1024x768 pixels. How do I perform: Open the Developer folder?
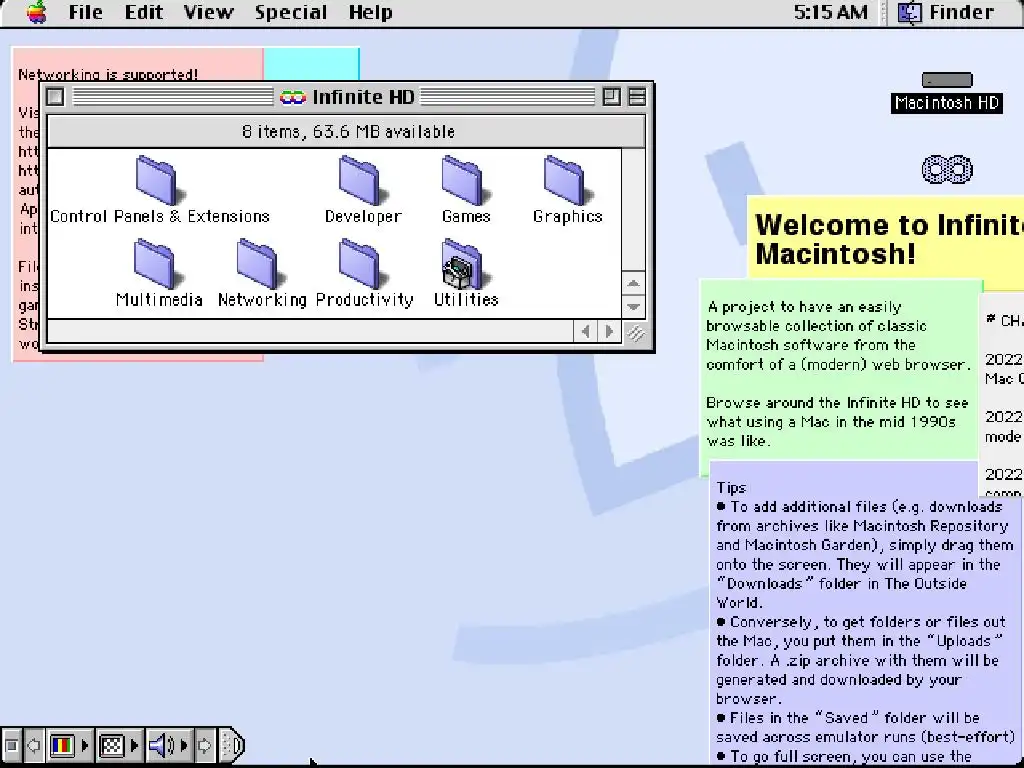click(360, 182)
